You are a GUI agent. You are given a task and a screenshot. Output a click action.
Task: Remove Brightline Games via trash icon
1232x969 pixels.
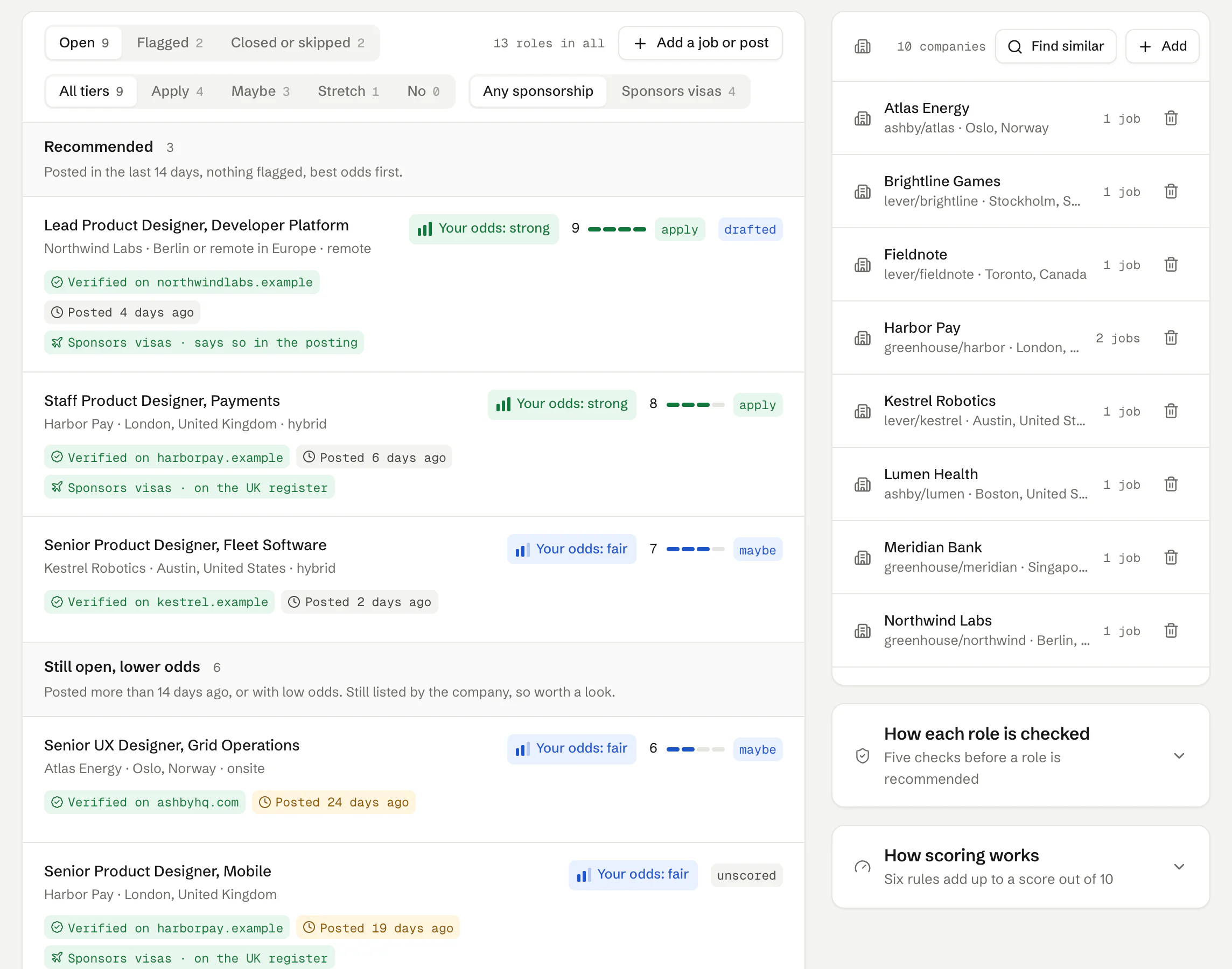point(1171,191)
